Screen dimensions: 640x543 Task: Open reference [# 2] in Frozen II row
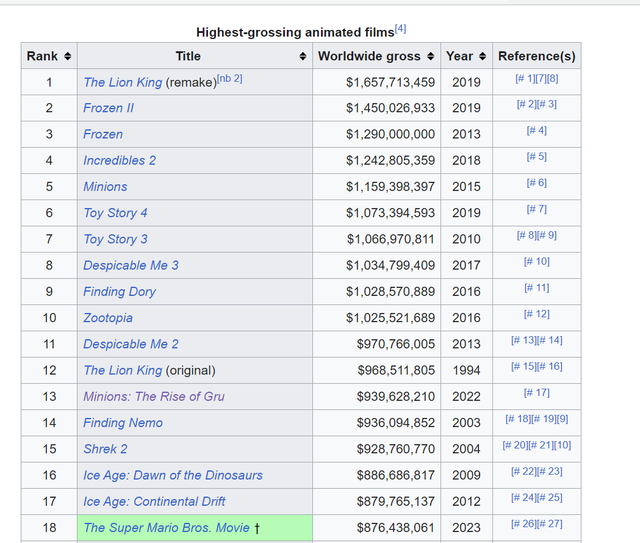coord(527,104)
